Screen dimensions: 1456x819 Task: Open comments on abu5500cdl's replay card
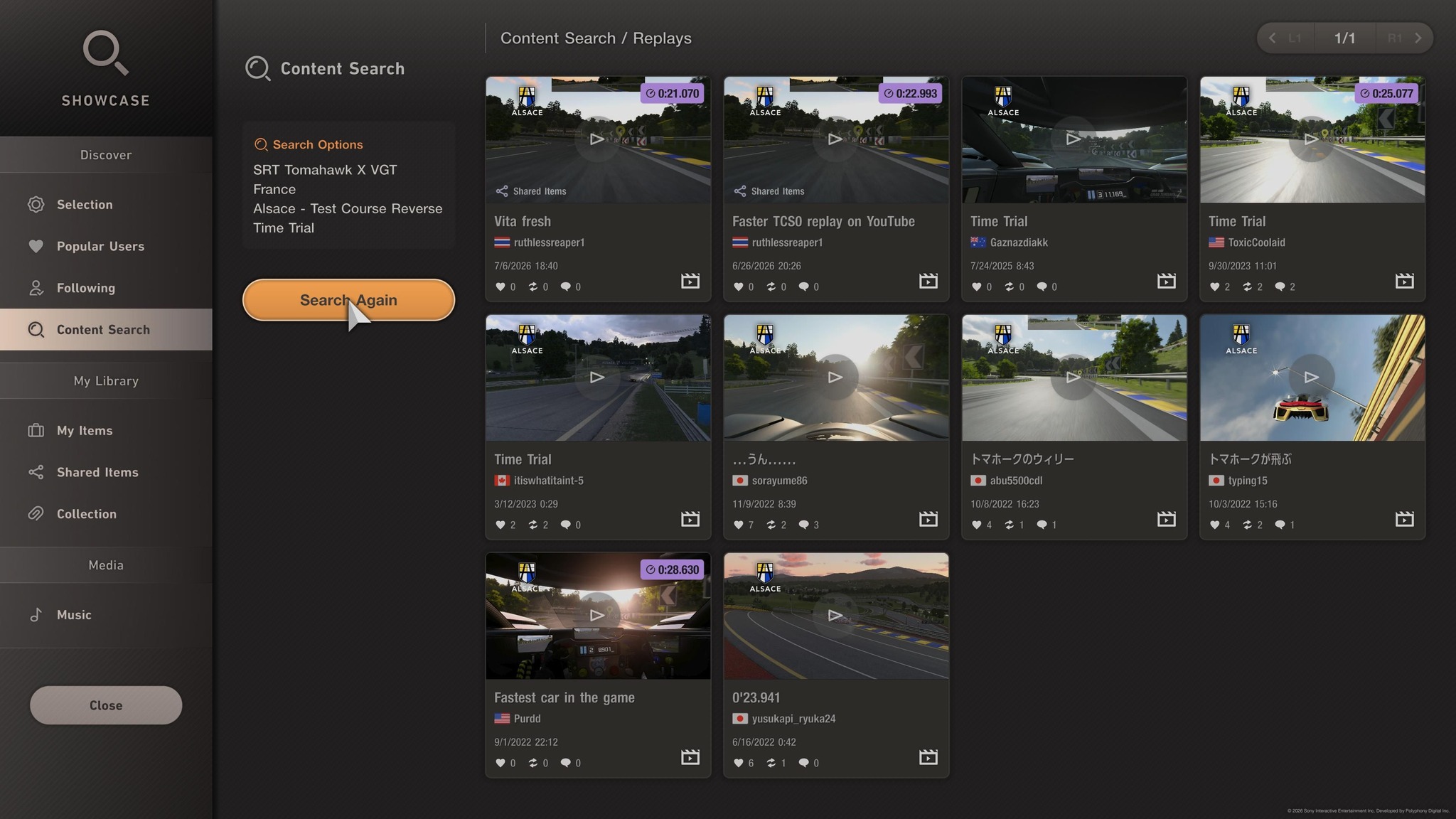click(x=1042, y=525)
